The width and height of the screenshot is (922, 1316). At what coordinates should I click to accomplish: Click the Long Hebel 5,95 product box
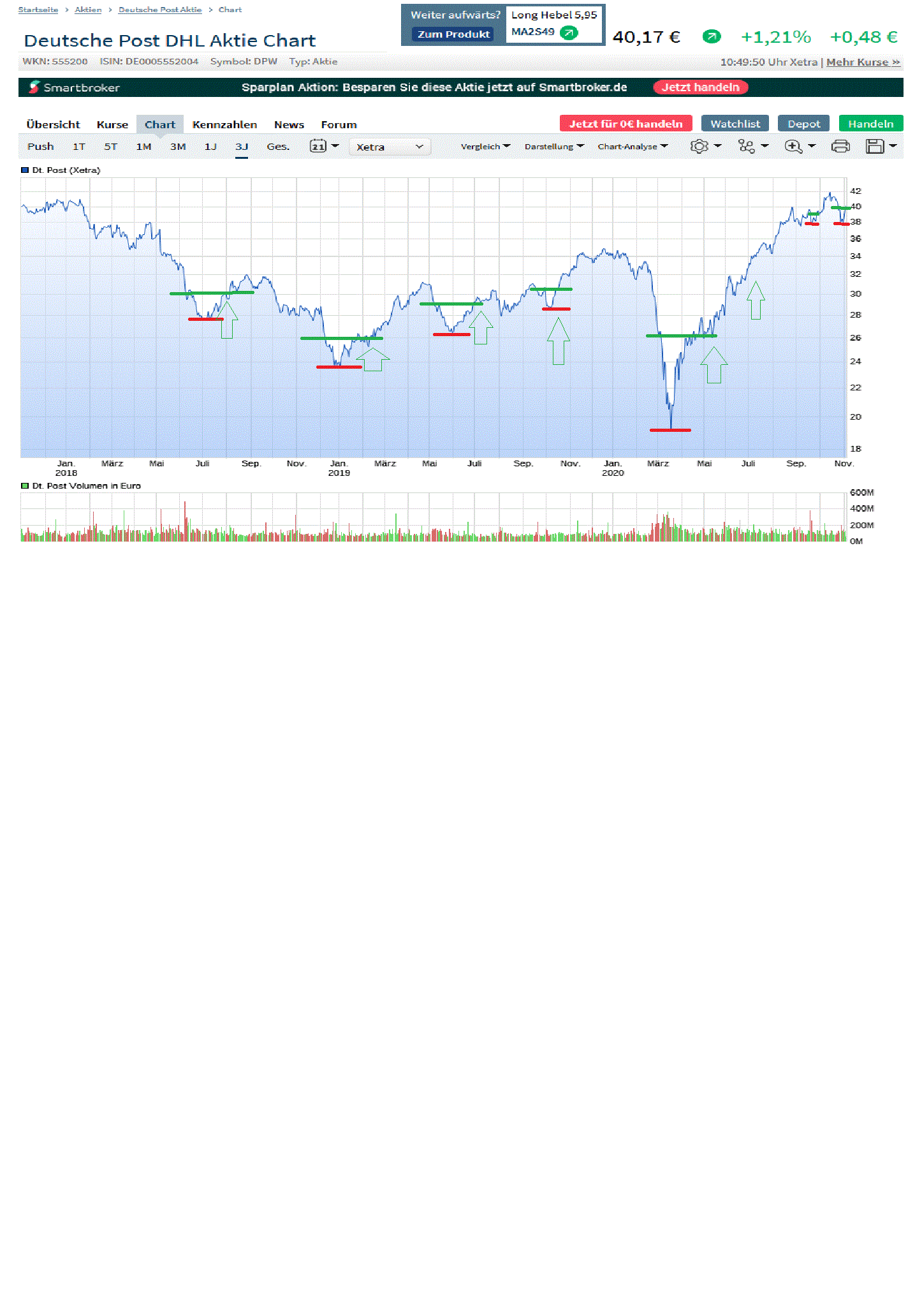click(x=554, y=24)
